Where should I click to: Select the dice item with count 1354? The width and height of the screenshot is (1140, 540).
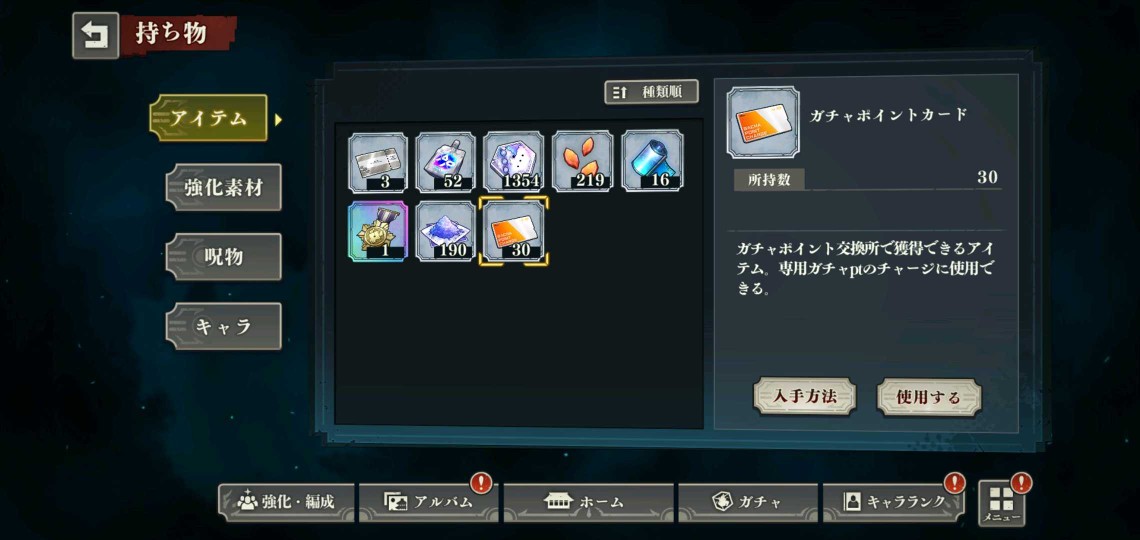[x=513, y=161]
